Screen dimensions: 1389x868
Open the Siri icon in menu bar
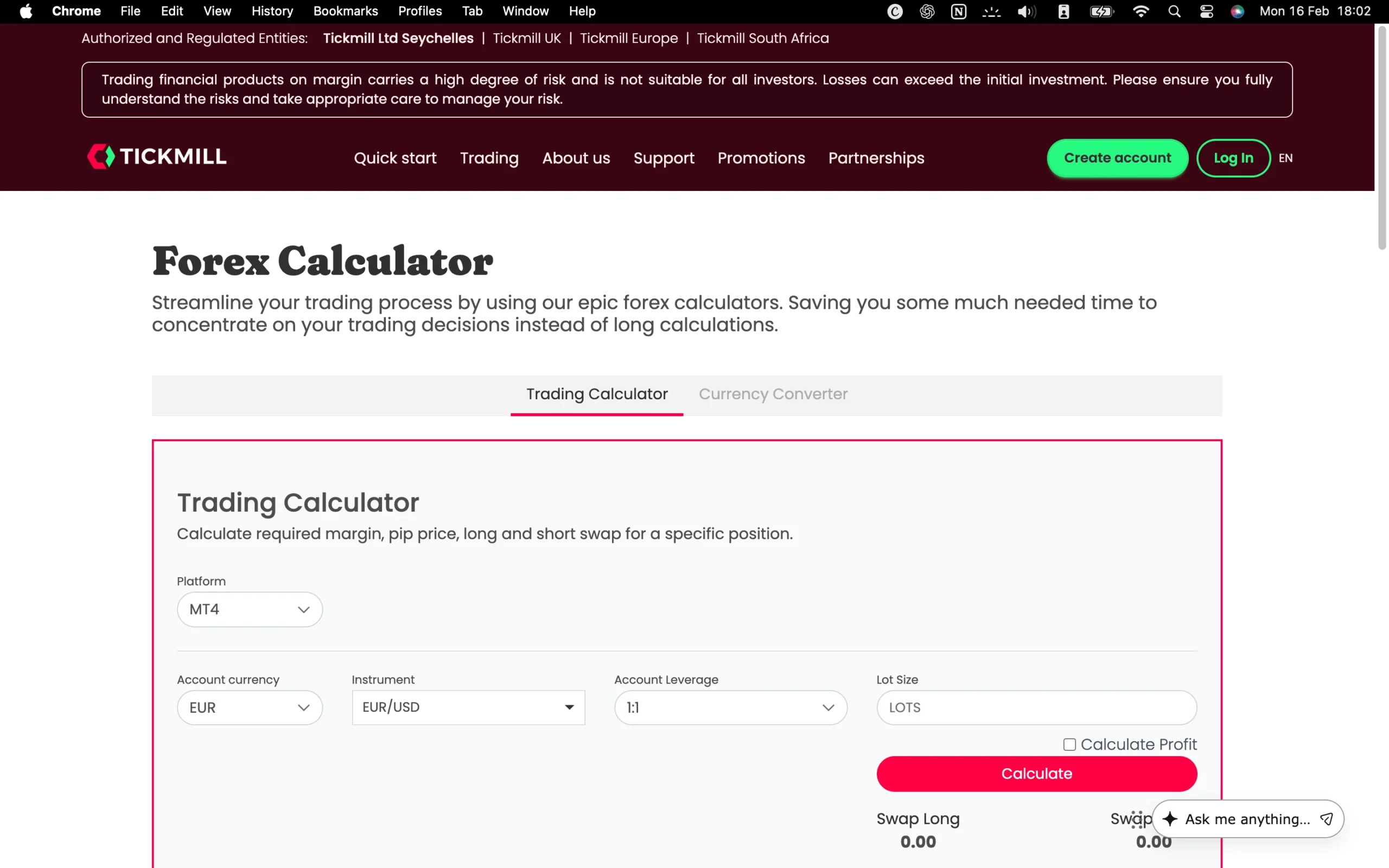point(1238,11)
